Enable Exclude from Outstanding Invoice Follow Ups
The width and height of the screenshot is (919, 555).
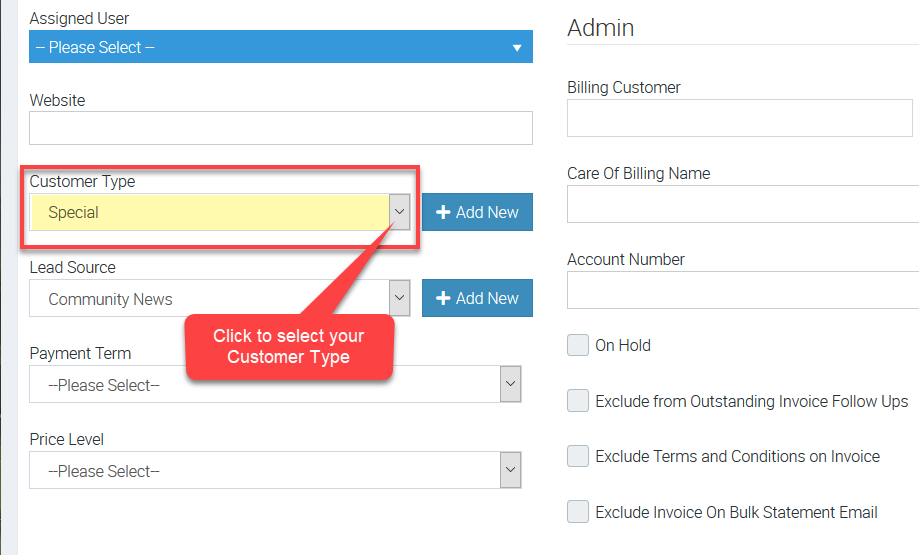click(x=578, y=401)
